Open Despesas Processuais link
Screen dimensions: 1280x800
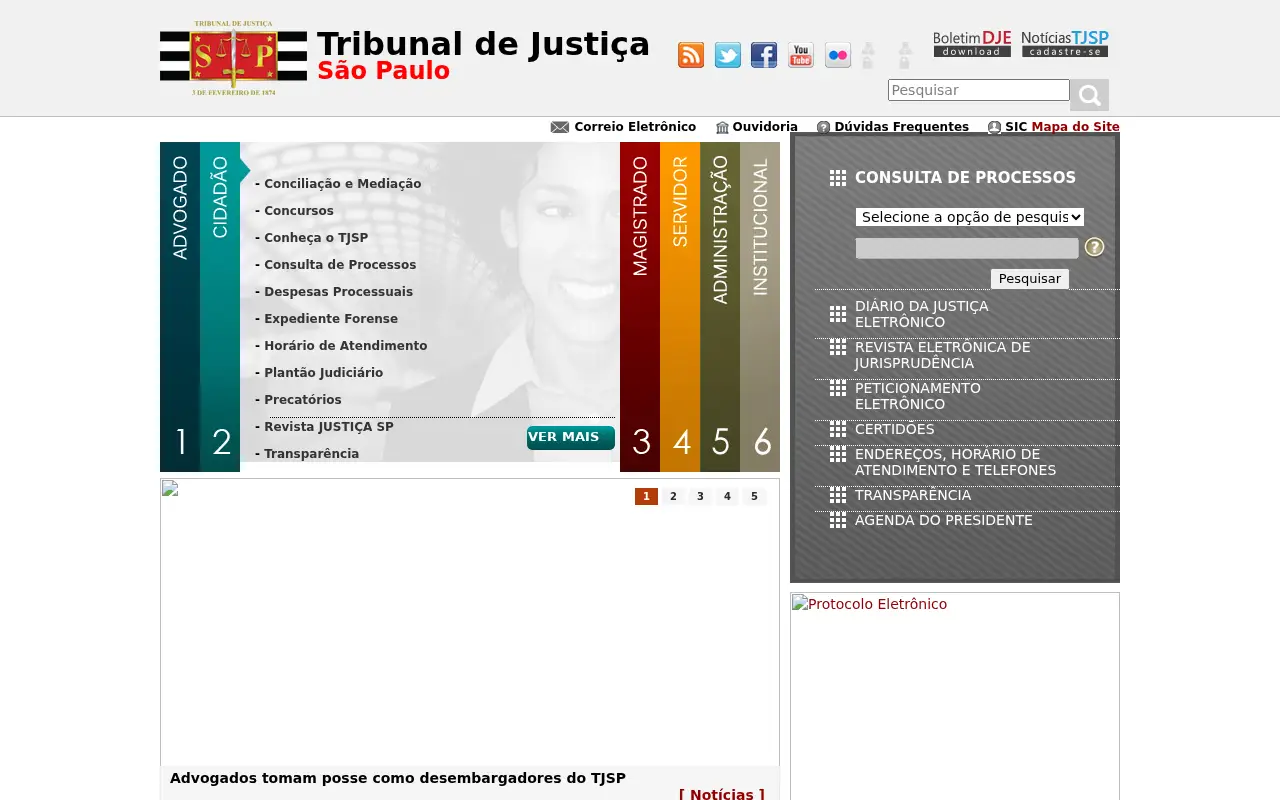click(x=338, y=292)
